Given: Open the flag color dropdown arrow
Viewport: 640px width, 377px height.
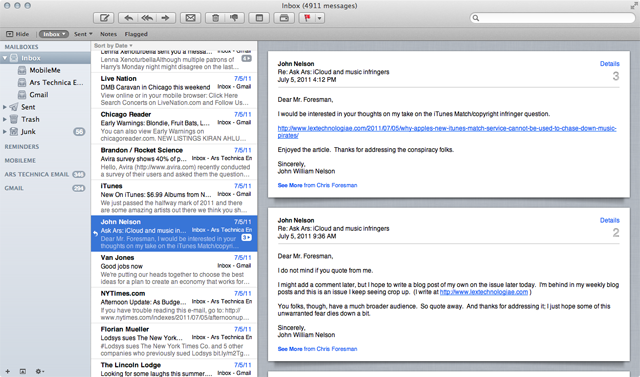Looking at the screenshot, I should (320, 18).
